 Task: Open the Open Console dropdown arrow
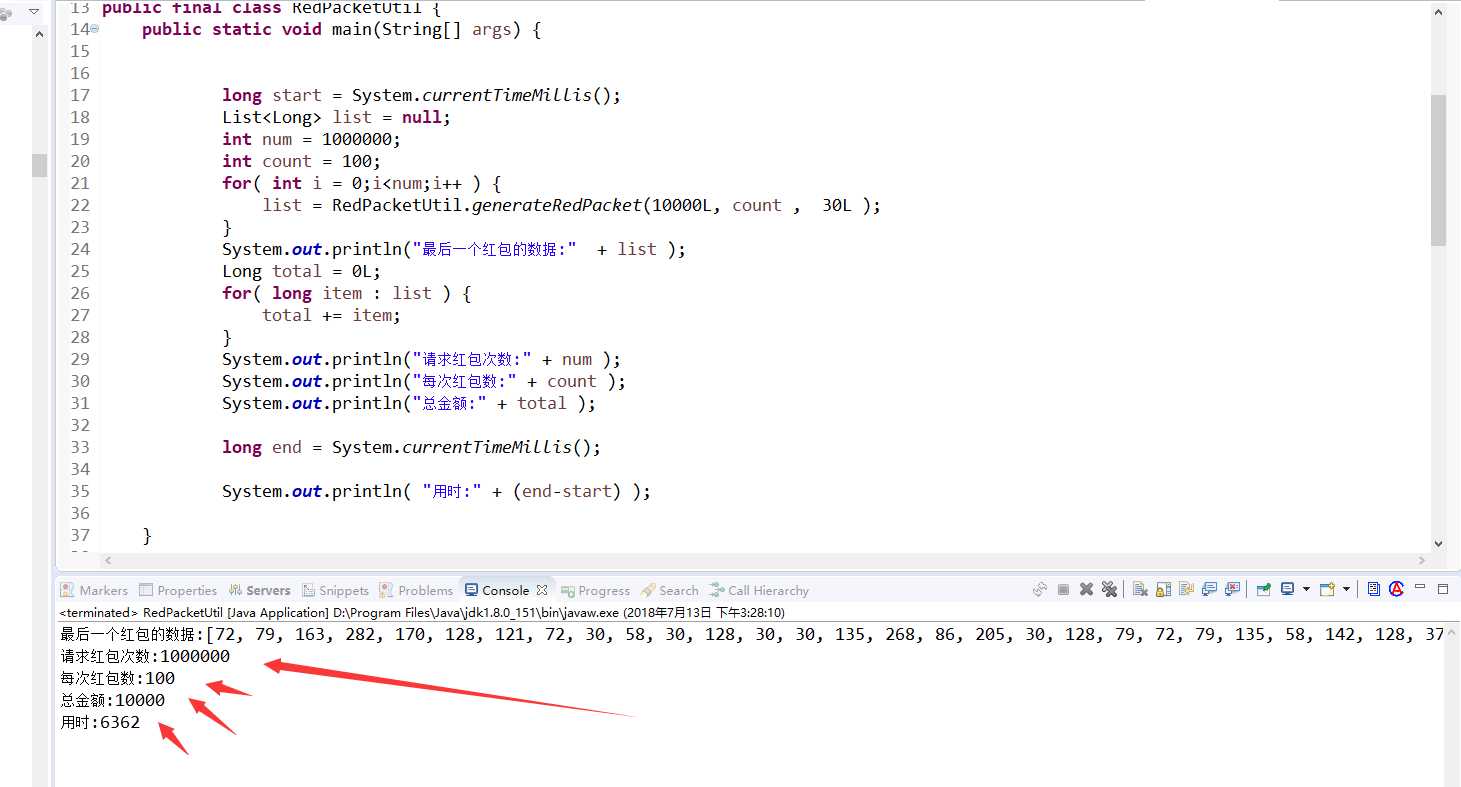tap(1346, 589)
